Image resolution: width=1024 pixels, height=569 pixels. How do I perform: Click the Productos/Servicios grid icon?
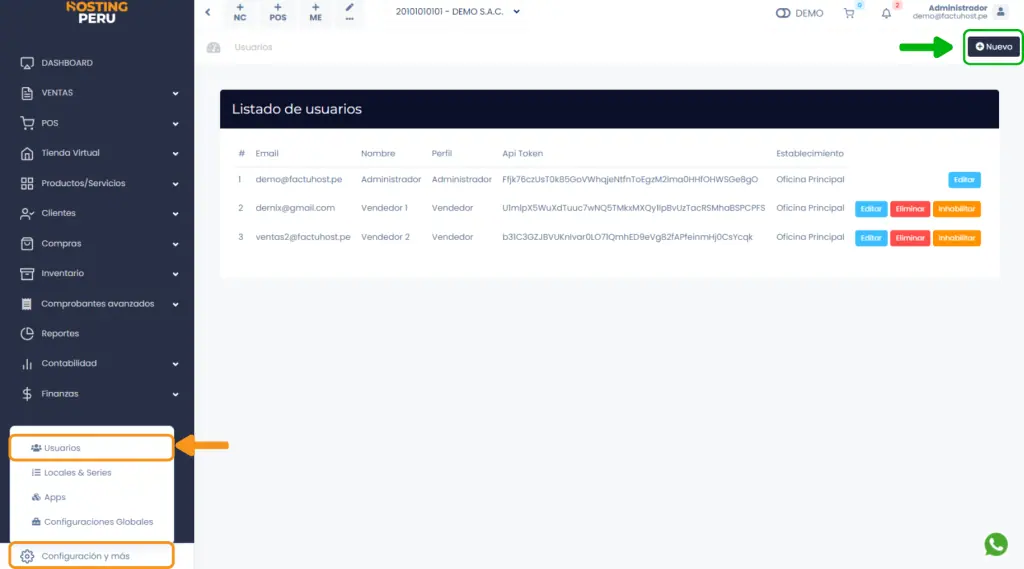(x=27, y=184)
